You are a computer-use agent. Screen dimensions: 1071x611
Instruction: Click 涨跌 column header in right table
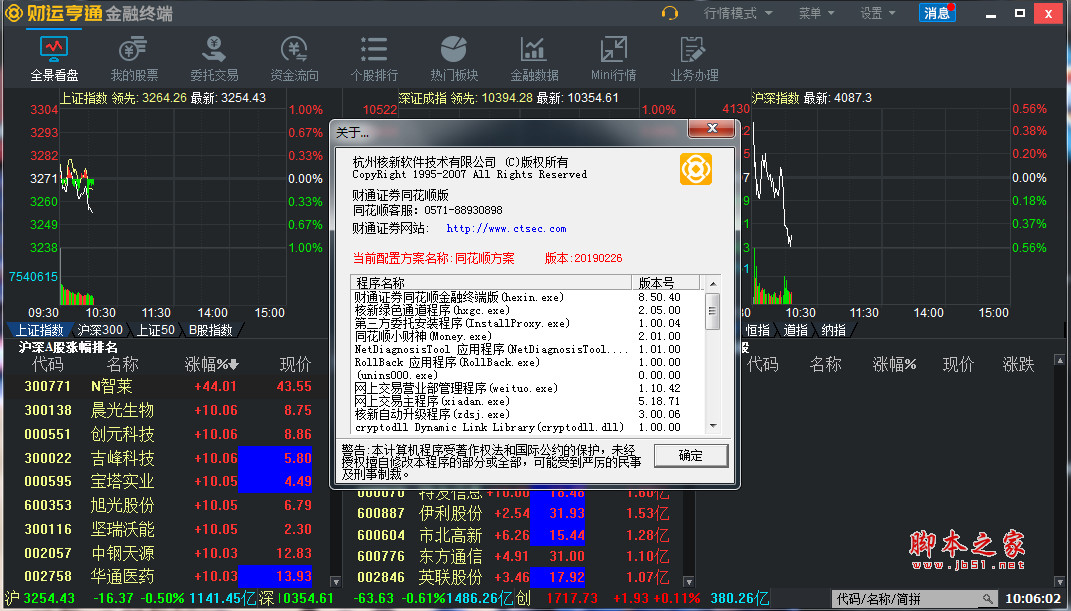point(1018,365)
